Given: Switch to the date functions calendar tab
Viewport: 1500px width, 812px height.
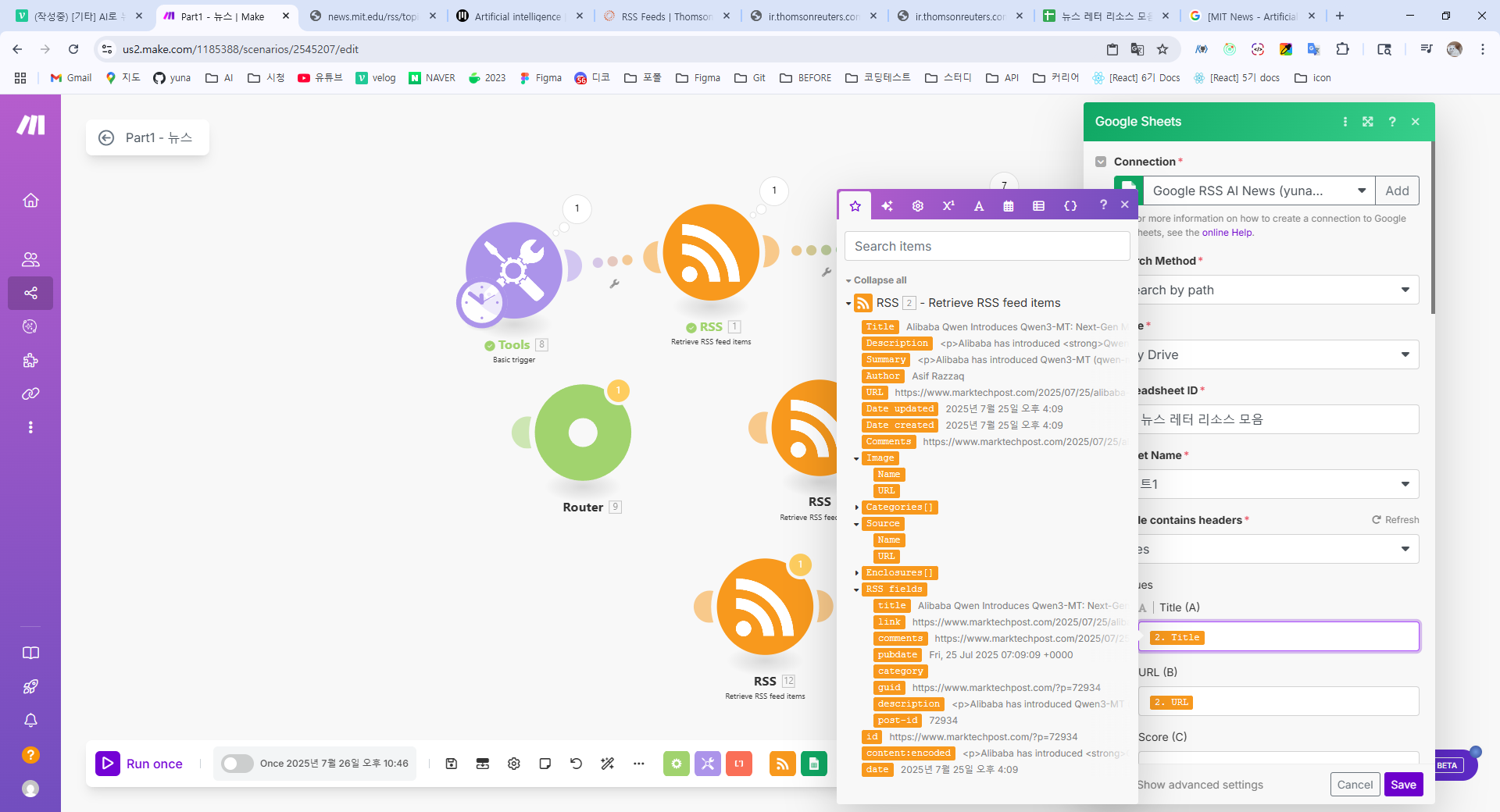Looking at the screenshot, I should coord(1009,205).
